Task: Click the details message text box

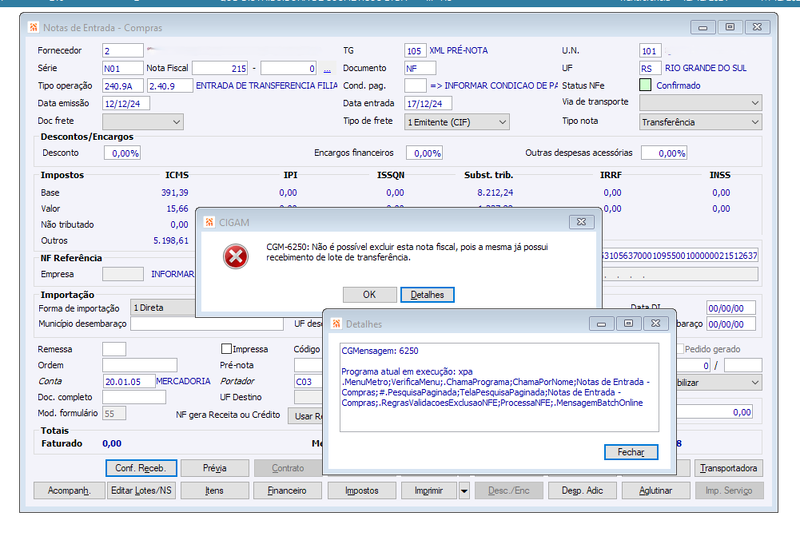Action: [x=499, y=387]
